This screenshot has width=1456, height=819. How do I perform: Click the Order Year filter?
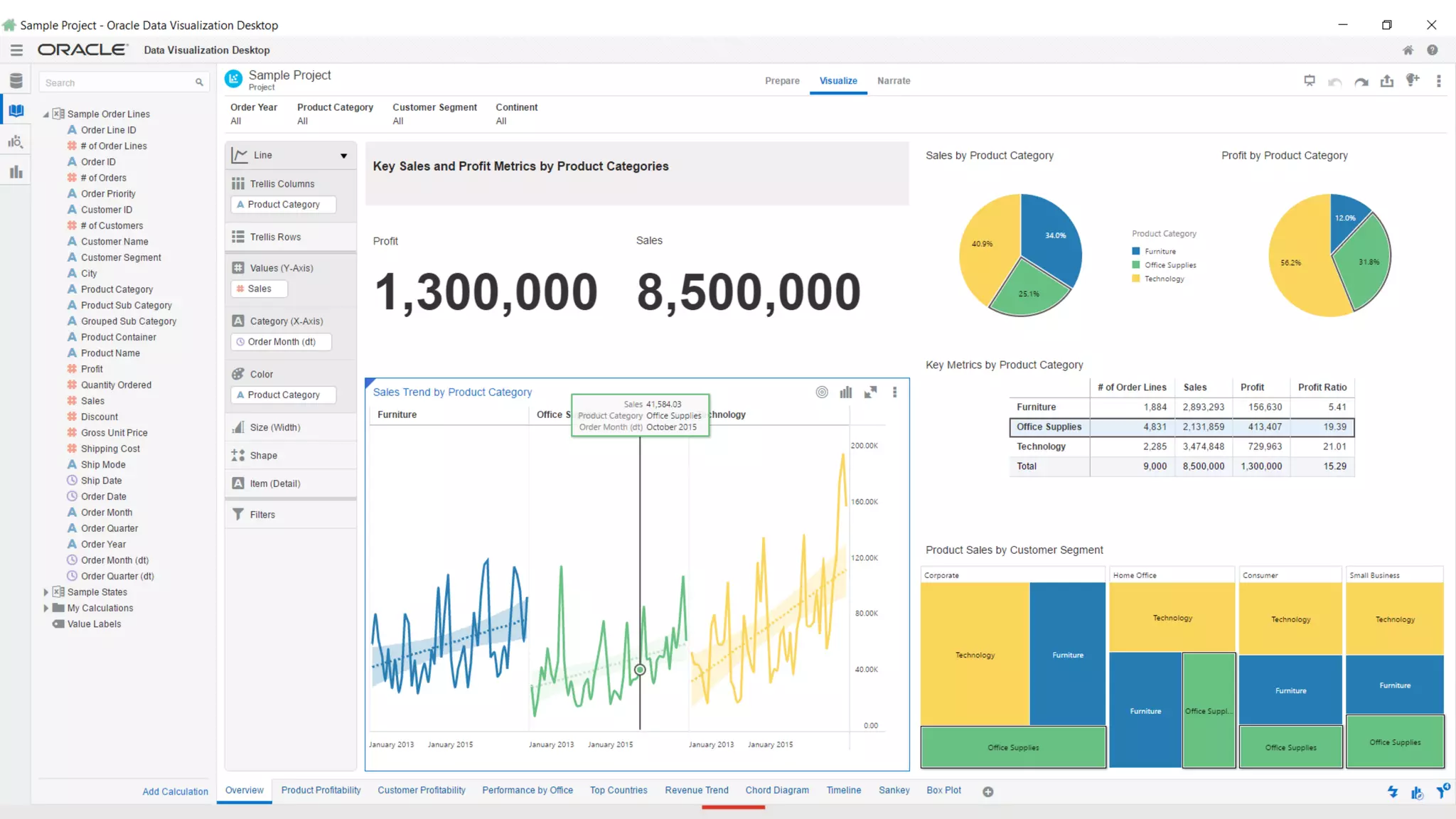pyautogui.click(x=253, y=114)
